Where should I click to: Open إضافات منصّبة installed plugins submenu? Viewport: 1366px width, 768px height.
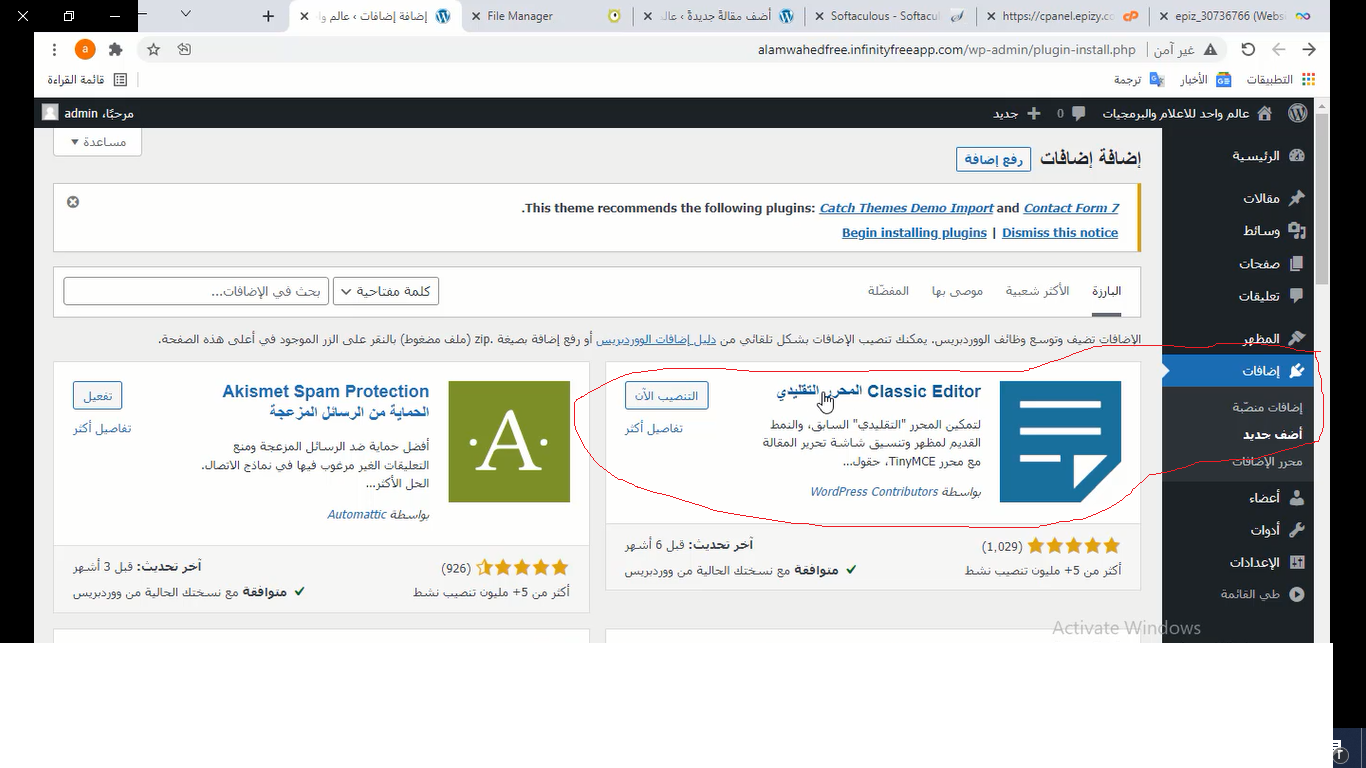[x=1266, y=407]
